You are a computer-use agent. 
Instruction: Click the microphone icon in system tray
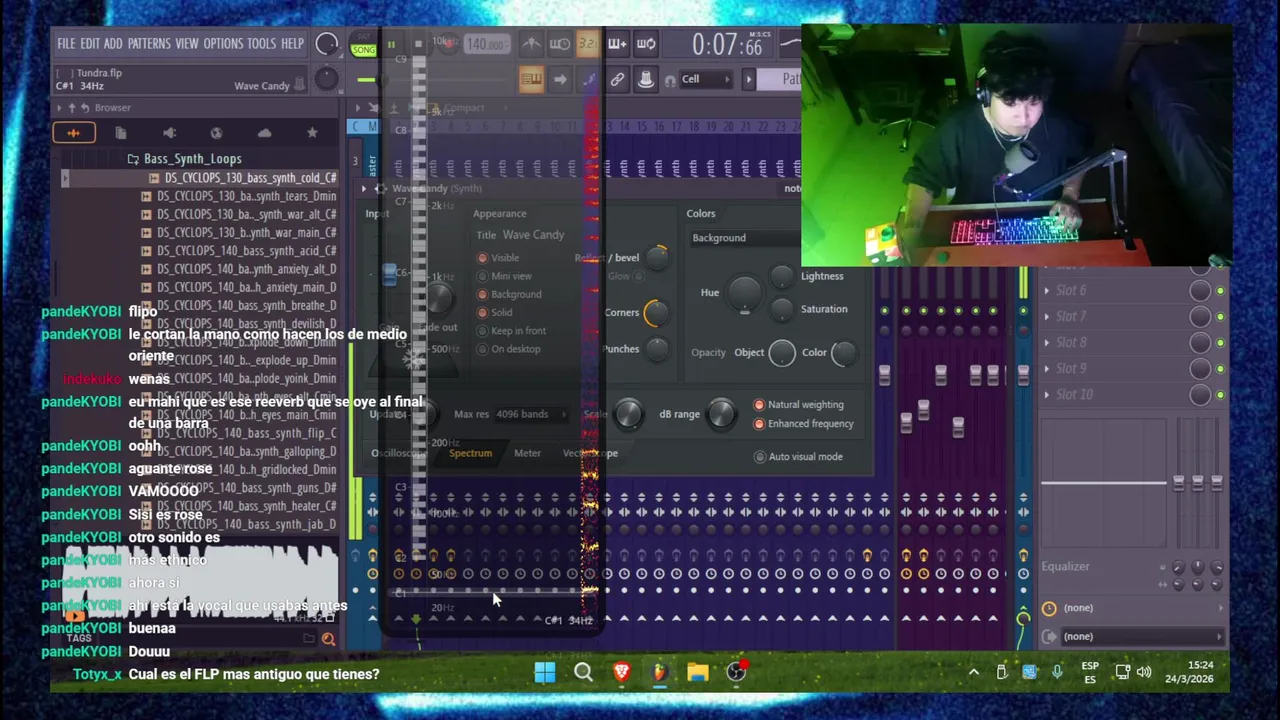[1057, 673]
